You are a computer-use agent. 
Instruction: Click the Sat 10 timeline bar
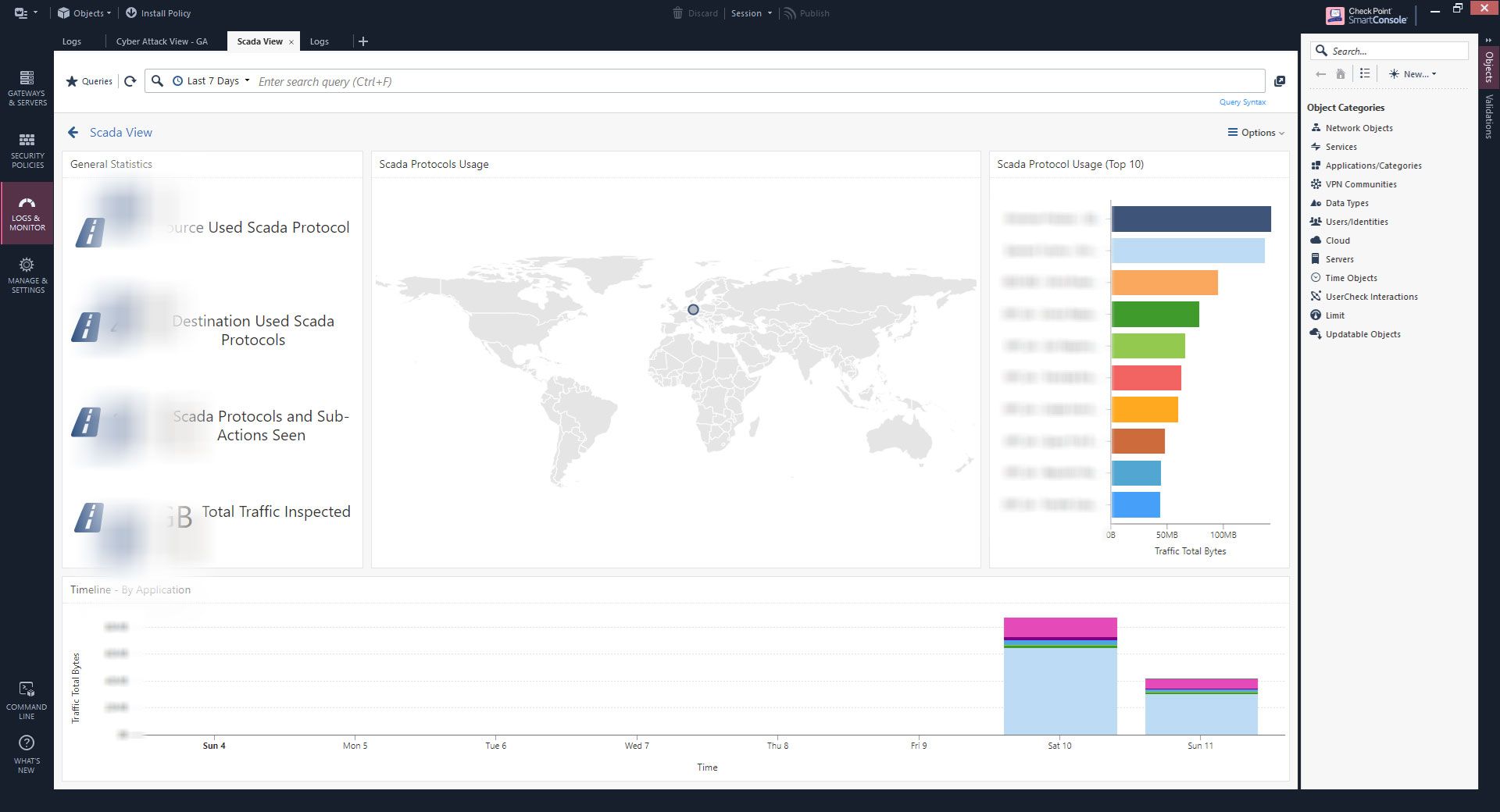(x=1060, y=676)
